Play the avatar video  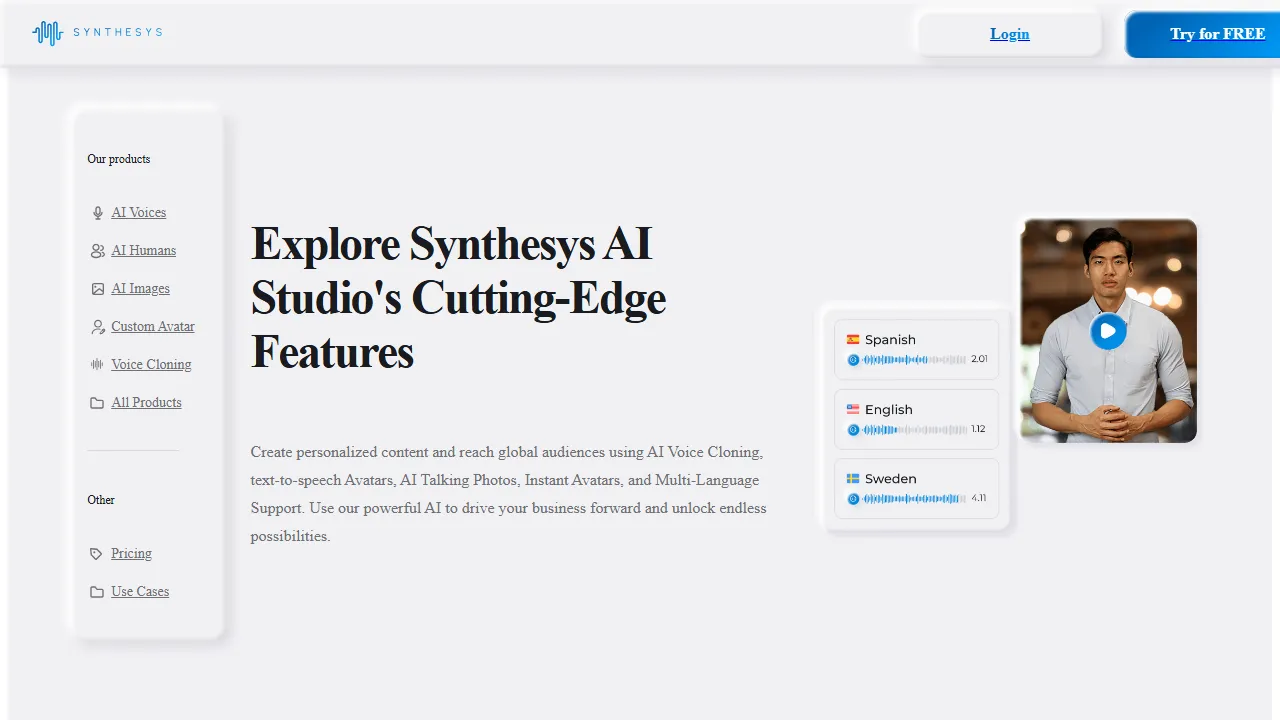point(1108,331)
